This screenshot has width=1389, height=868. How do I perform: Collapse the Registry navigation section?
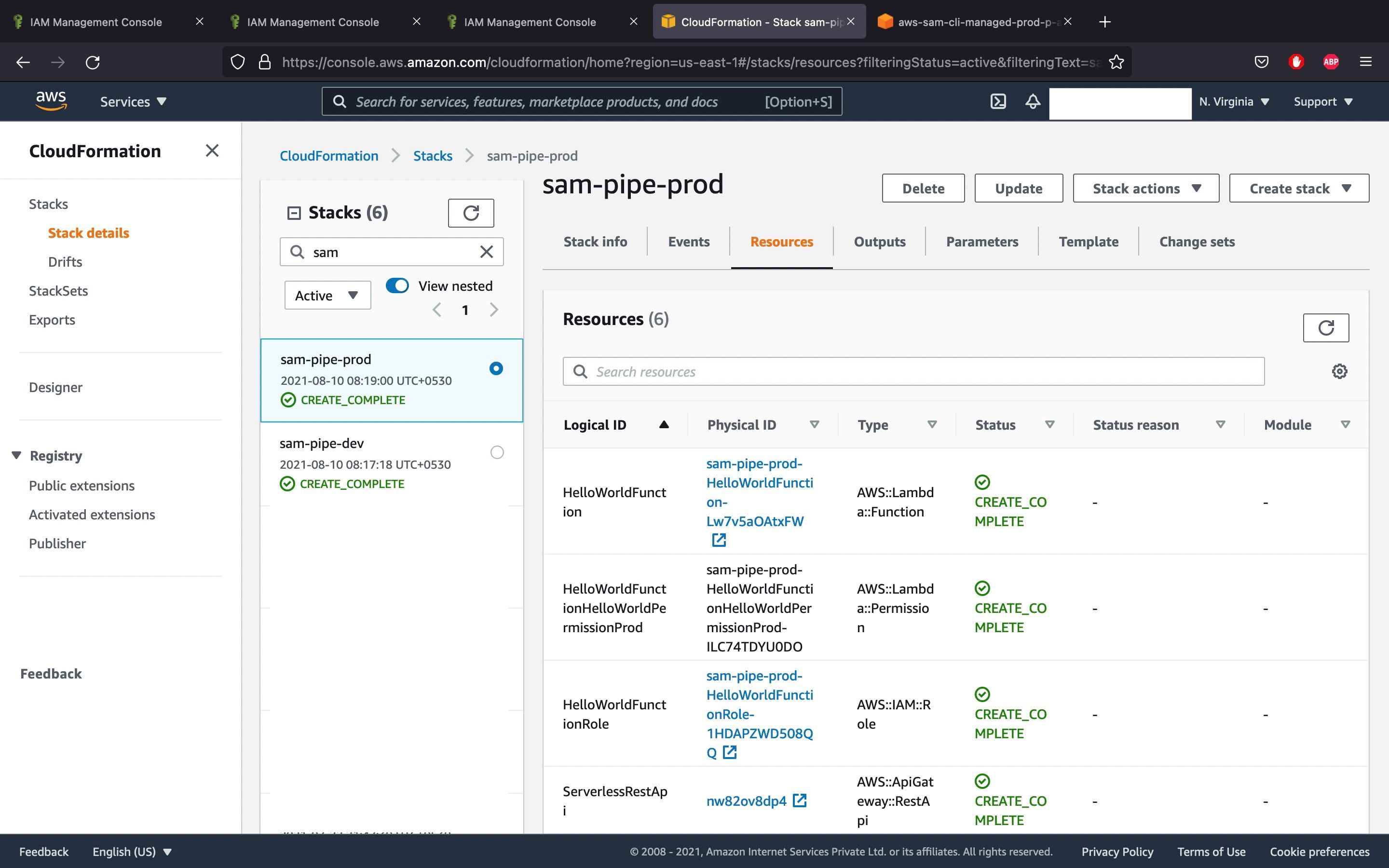tap(17, 455)
